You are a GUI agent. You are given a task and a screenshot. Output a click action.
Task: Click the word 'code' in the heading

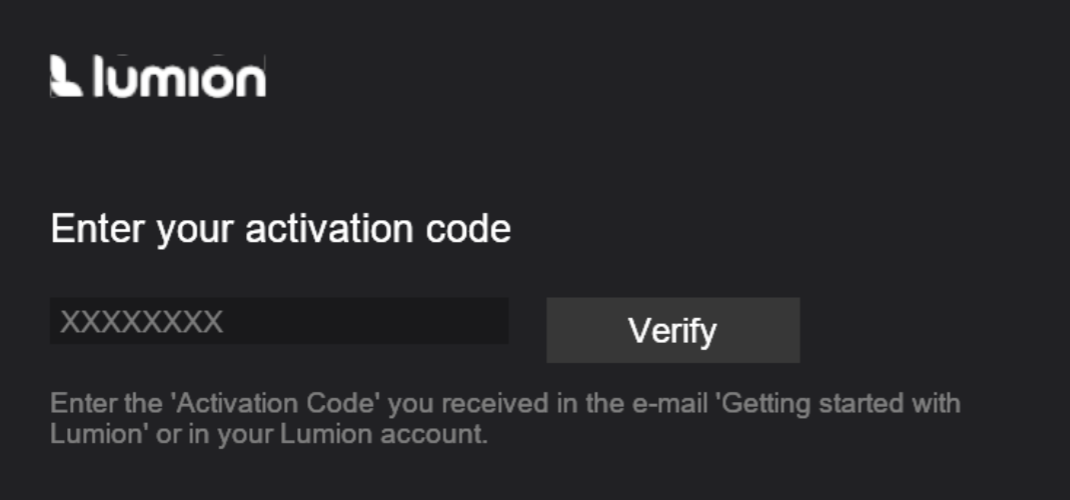(x=468, y=228)
